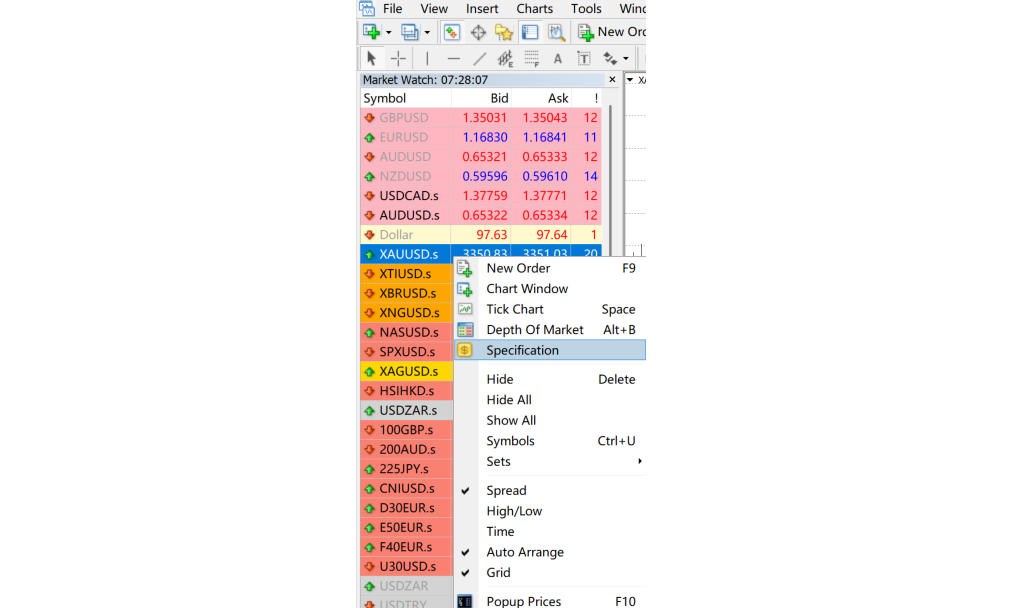This screenshot has height=608, width=1019.
Task: Click the Symbol column header
Action: [x=406, y=98]
